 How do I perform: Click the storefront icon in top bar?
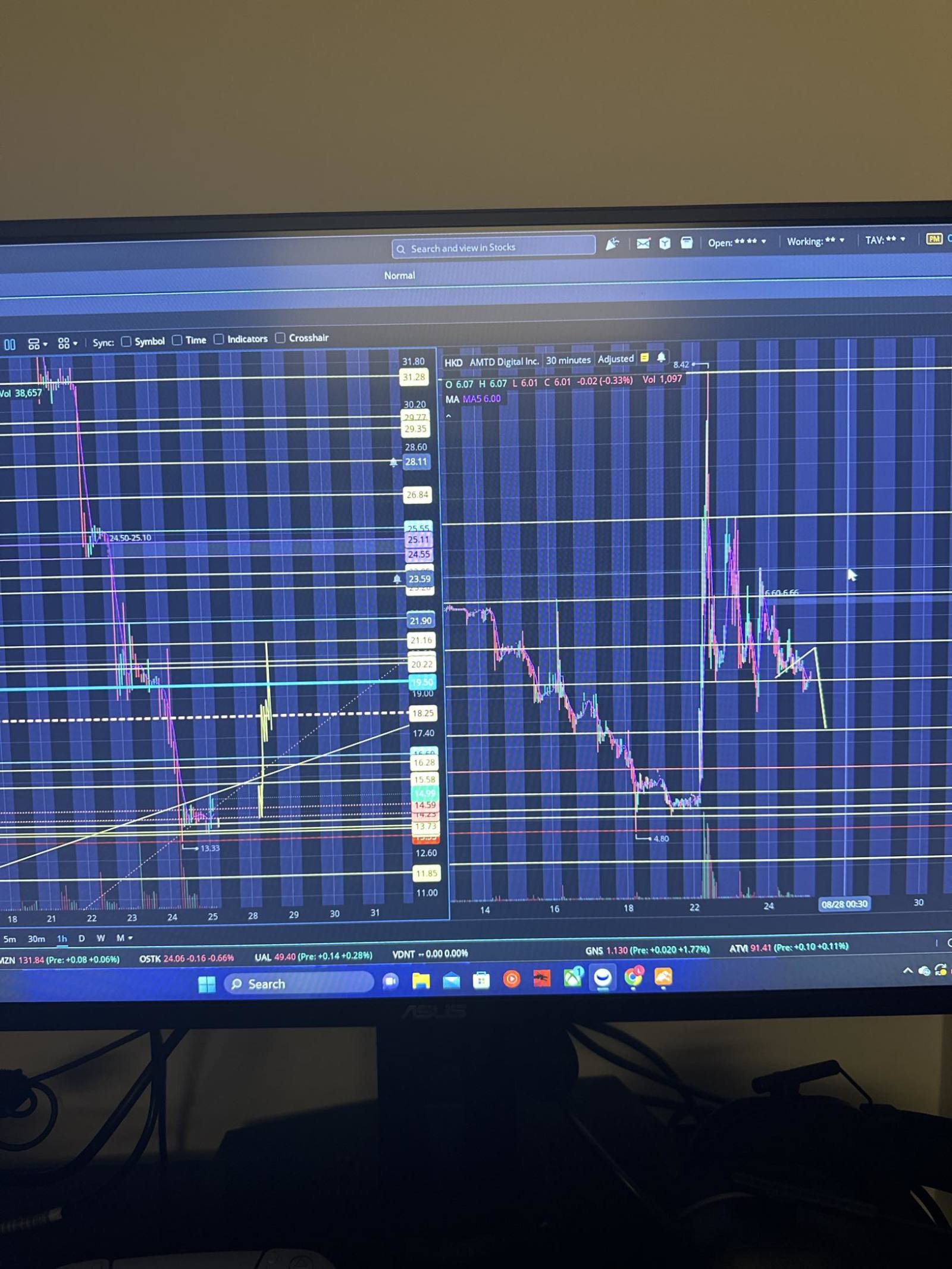tap(687, 242)
